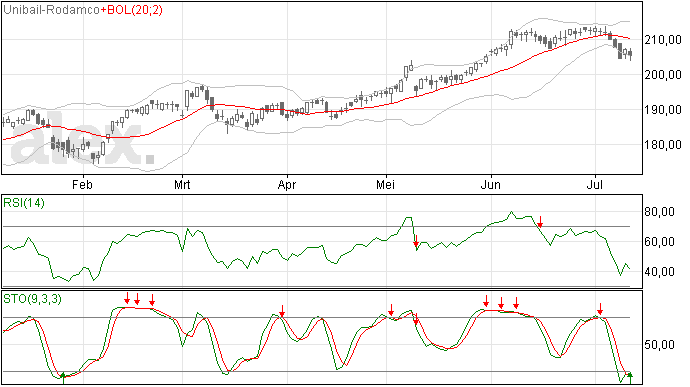Click the +BOL(20;2) indicator label
Viewport: 690px width, 387px height.
131,10
